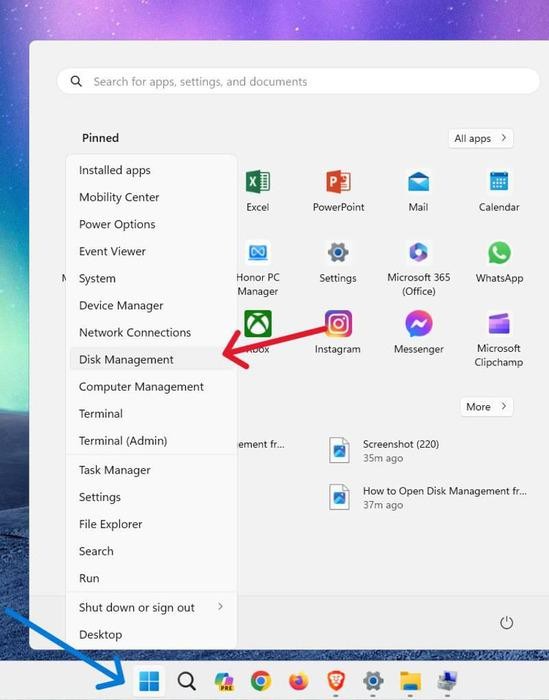Open Copilot preview icon on taskbar
Screen dimensions: 549x700
224,681
